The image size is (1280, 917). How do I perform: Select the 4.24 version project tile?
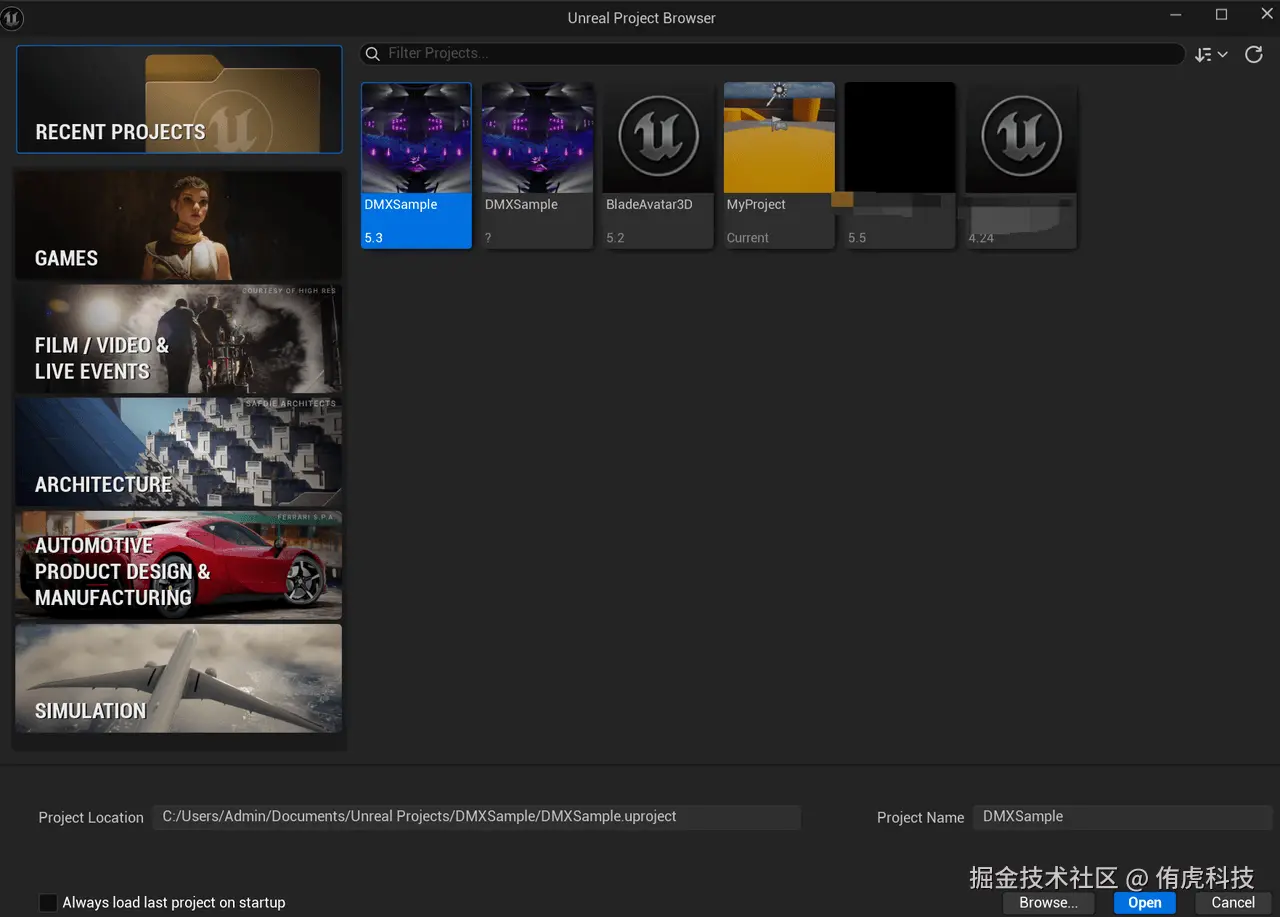click(1021, 165)
